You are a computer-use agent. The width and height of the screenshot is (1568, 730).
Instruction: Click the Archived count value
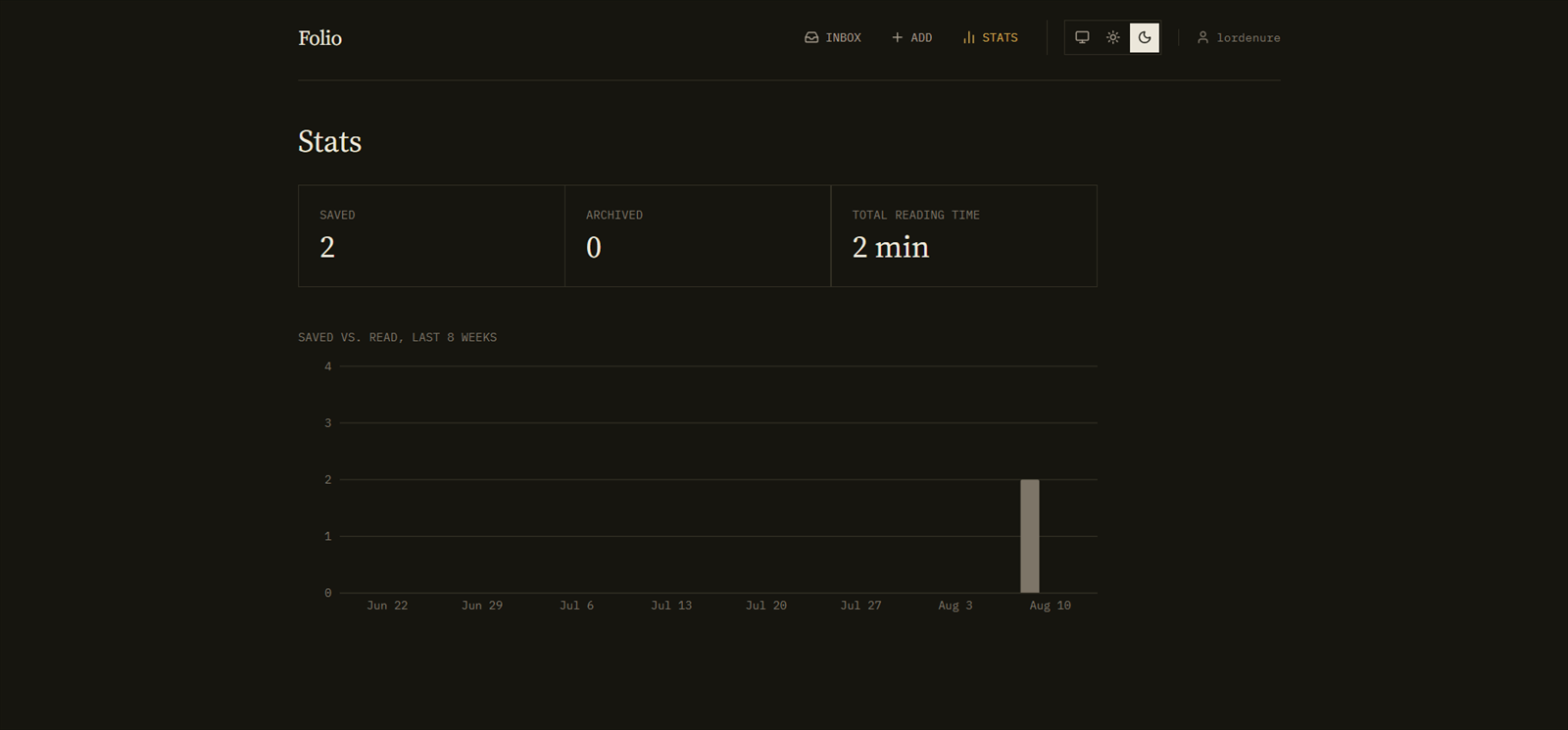click(x=594, y=247)
